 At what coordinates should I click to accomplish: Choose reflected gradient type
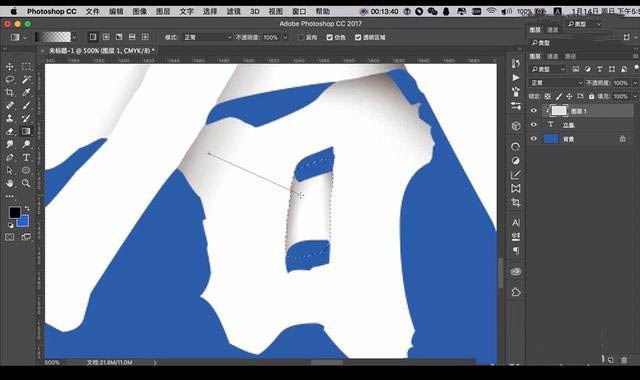click(x=132, y=37)
